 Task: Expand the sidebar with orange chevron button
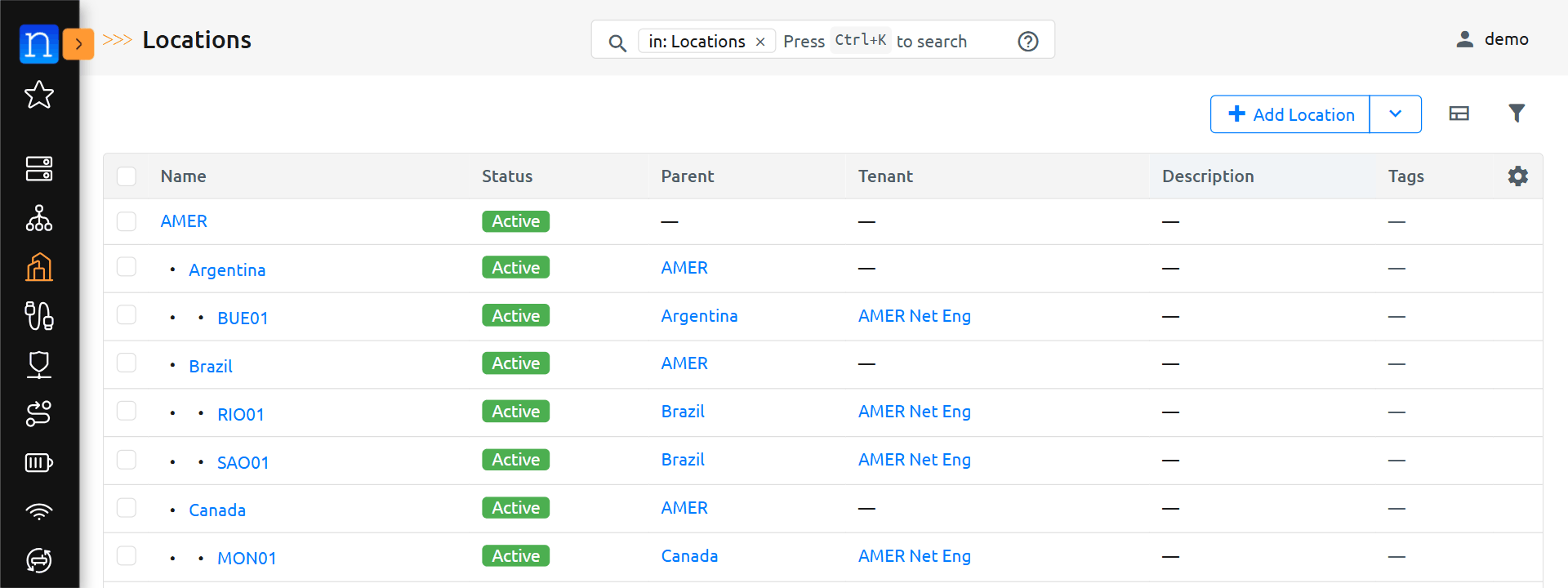coord(78,44)
